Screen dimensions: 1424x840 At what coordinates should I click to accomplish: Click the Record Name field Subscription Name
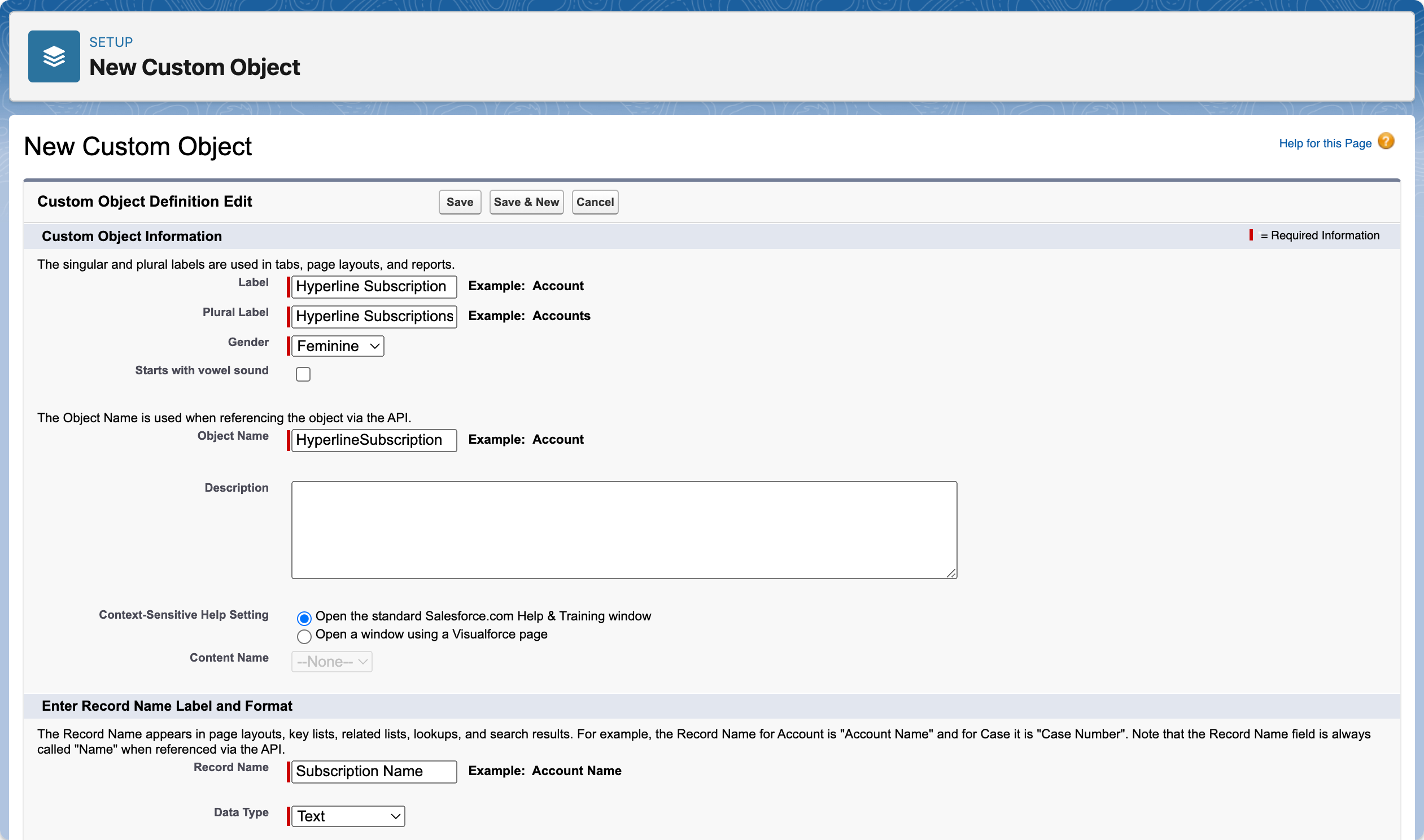point(374,772)
